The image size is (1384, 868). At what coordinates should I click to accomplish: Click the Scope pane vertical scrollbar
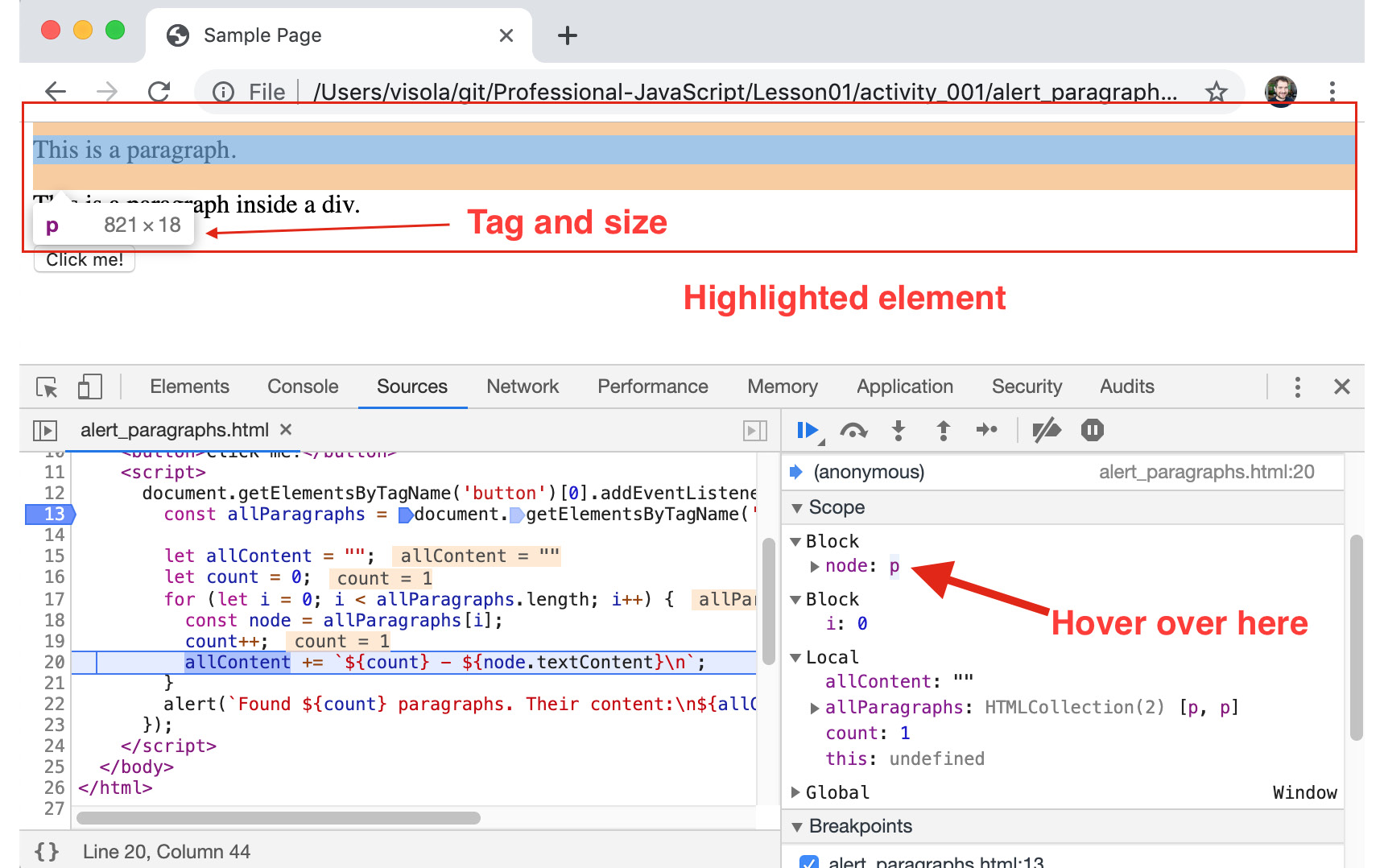1357,636
